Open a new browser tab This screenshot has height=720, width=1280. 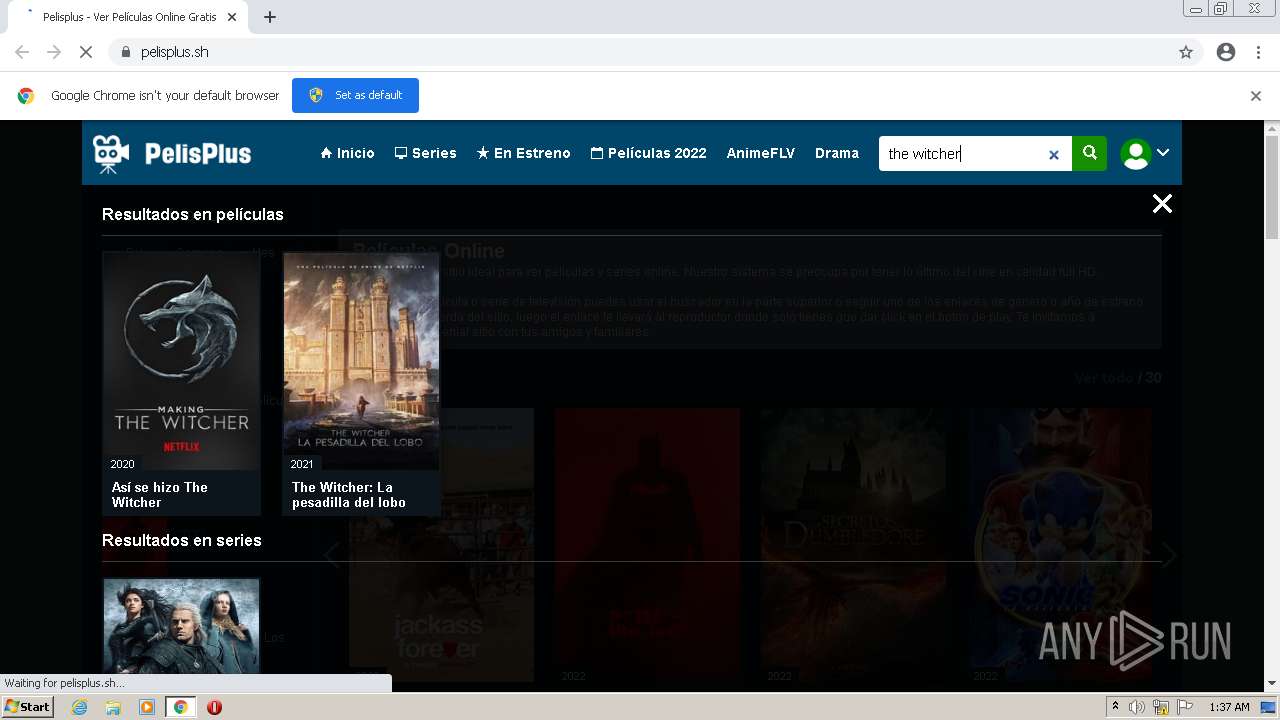click(270, 17)
